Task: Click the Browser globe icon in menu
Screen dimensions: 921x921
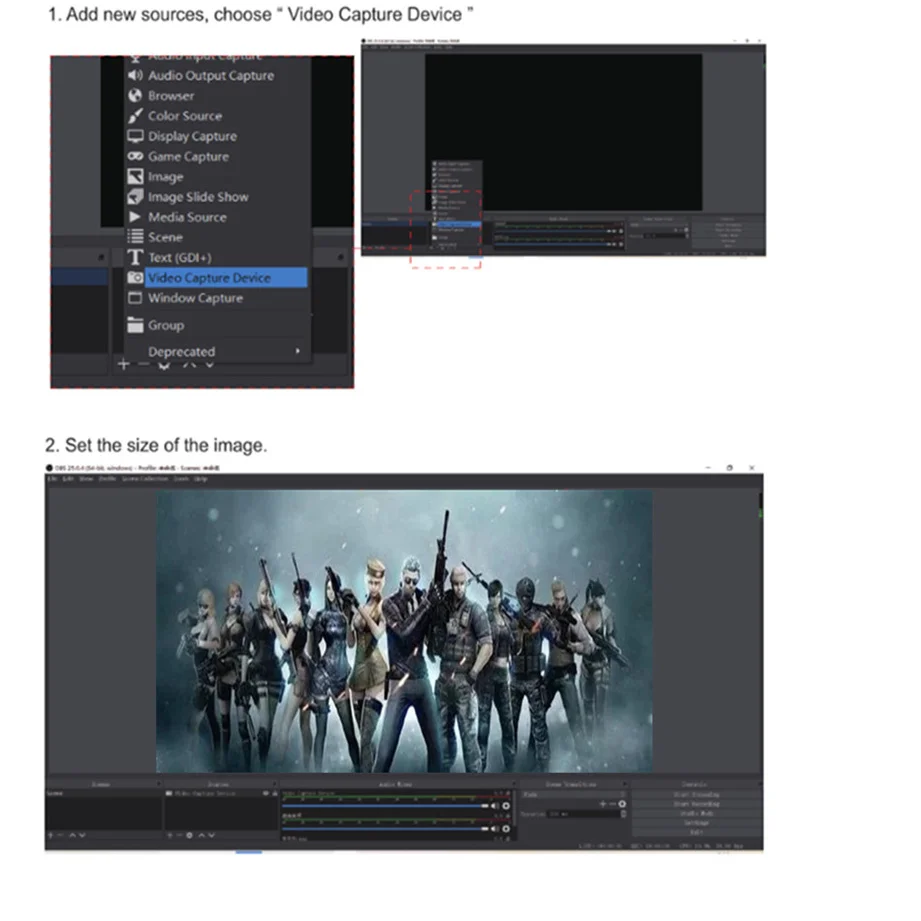Action: (x=136, y=95)
